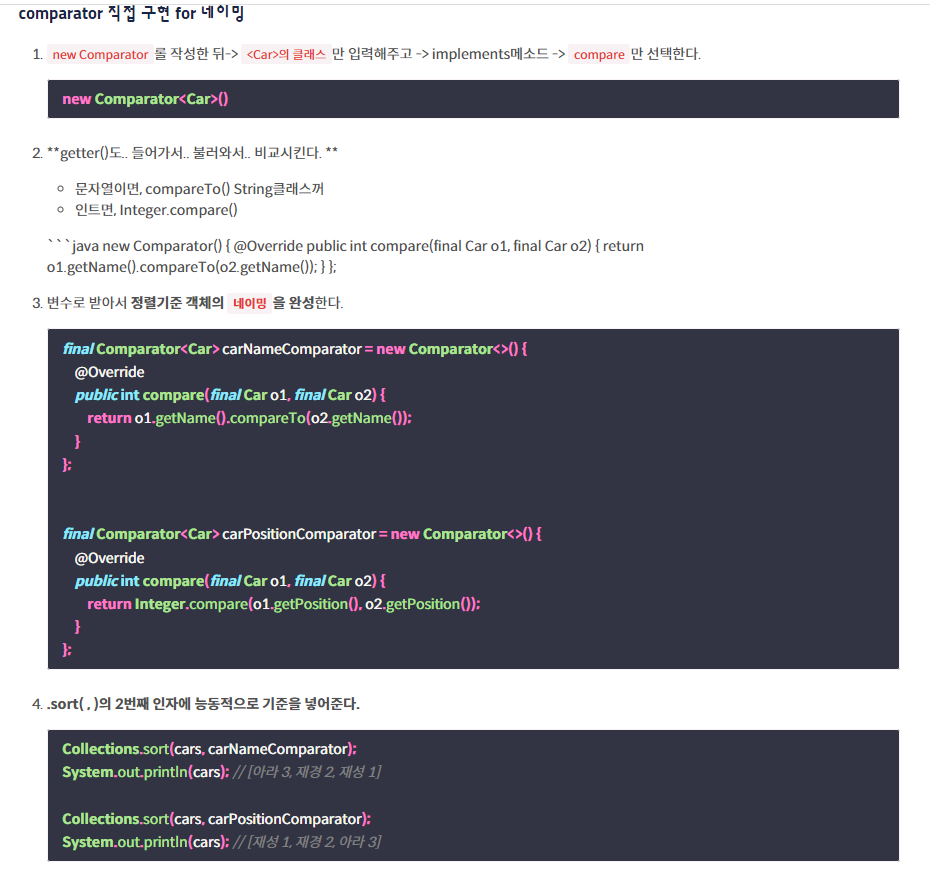Click the bullet "문자열이면, compareTo() String클래스꺼"
Screen dimensions: 930x878
pos(199,189)
